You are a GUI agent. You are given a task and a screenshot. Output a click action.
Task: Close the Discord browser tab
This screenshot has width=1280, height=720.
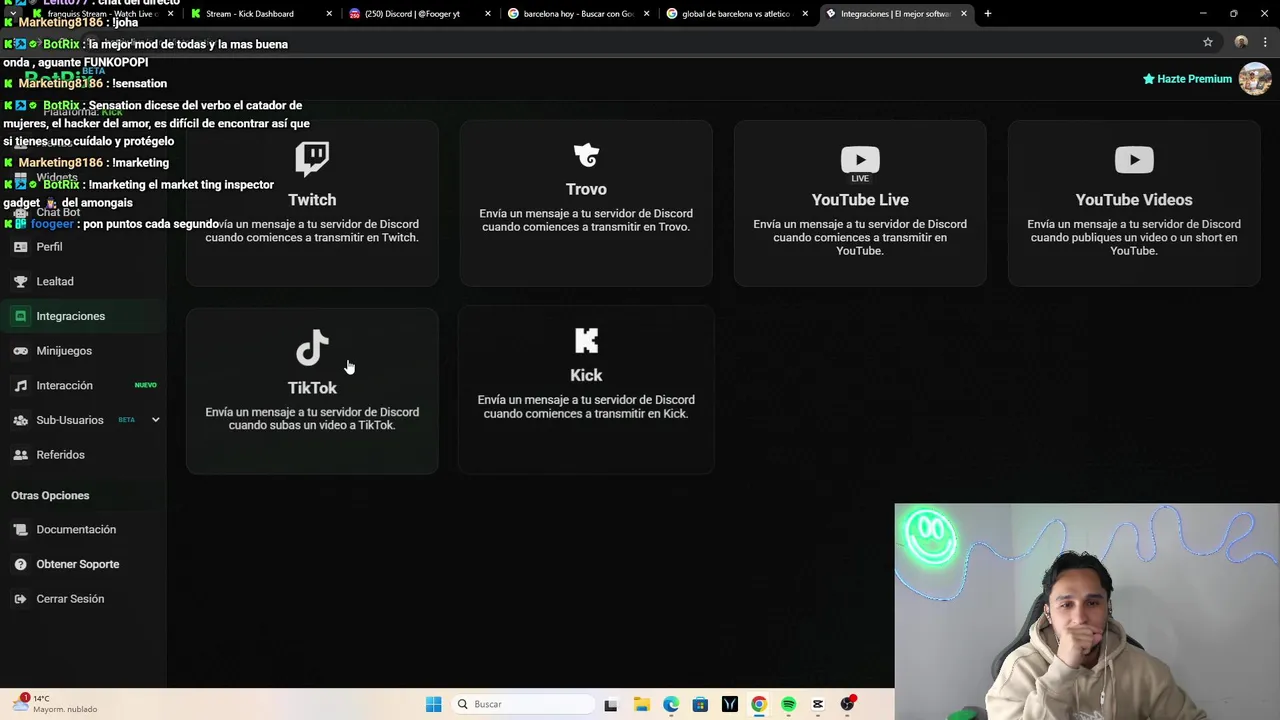click(488, 14)
